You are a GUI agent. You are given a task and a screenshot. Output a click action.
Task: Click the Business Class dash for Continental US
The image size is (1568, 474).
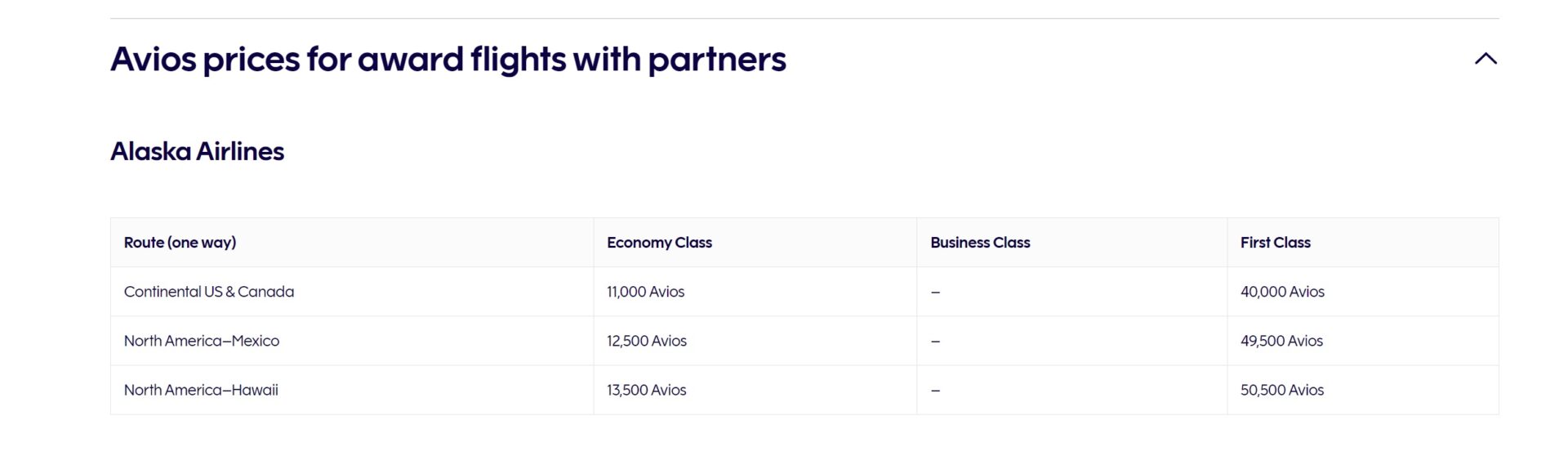coord(935,293)
